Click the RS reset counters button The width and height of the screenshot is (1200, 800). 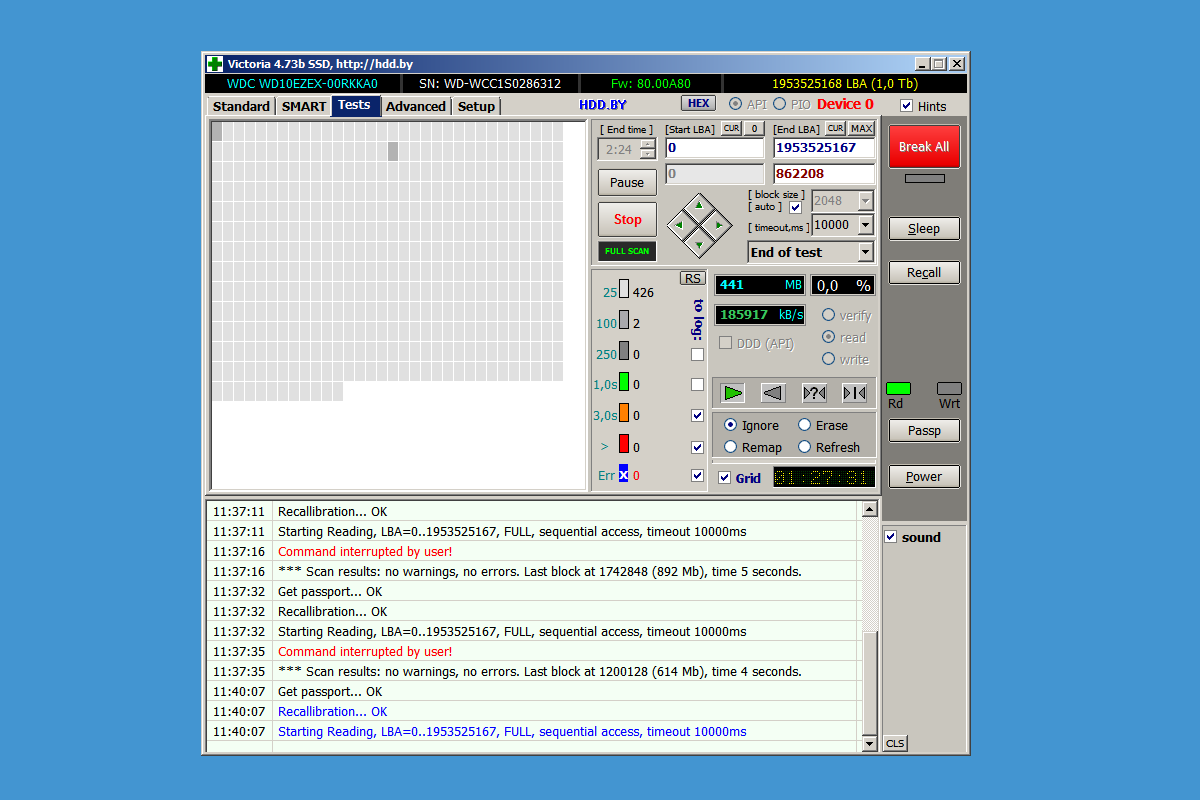(692, 278)
